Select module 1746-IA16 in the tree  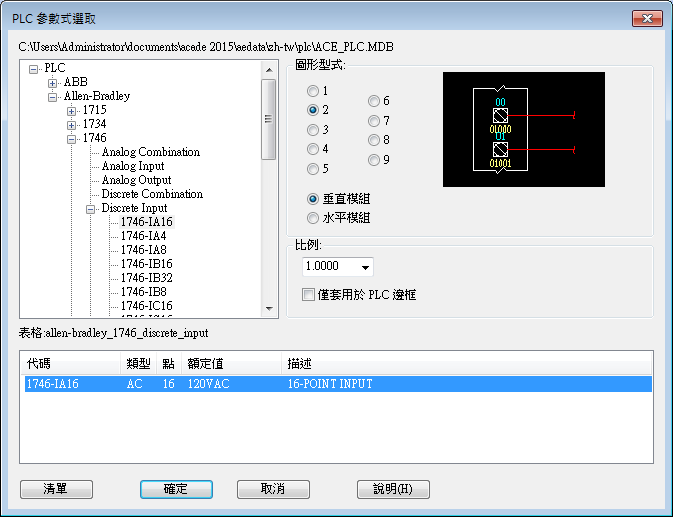[x=146, y=222]
